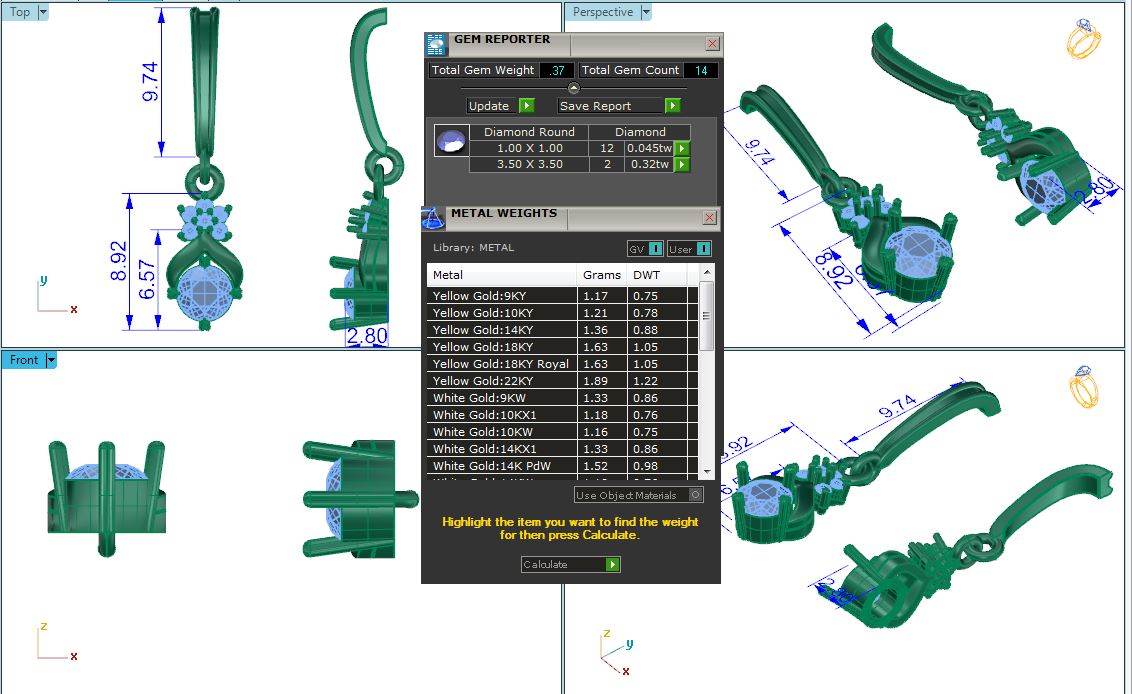Toggle the User library switch
The image size is (1132, 694).
pos(703,249)
